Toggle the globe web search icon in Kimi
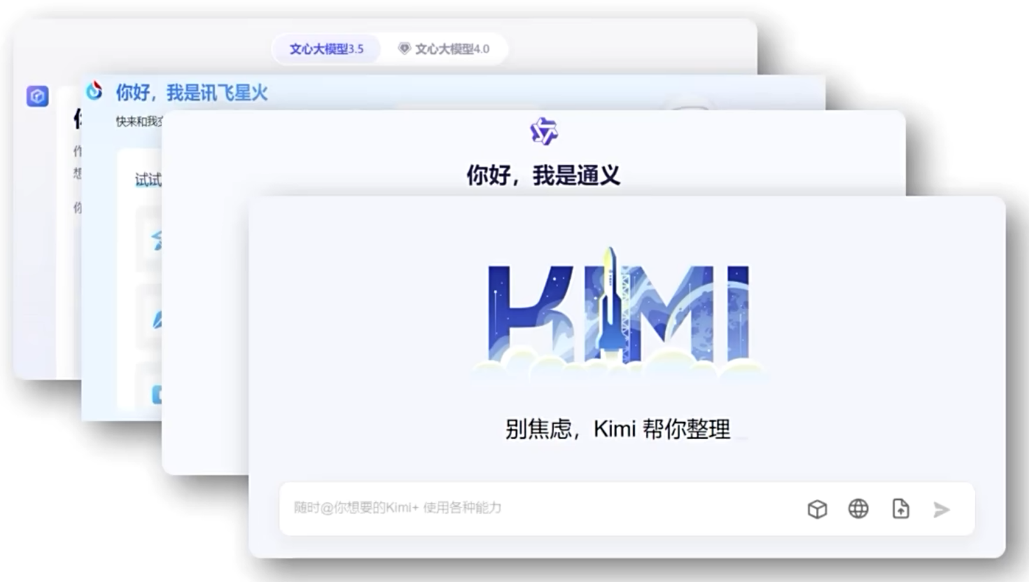This screenshot has width=1029, height=582. (x=858, y=509)
